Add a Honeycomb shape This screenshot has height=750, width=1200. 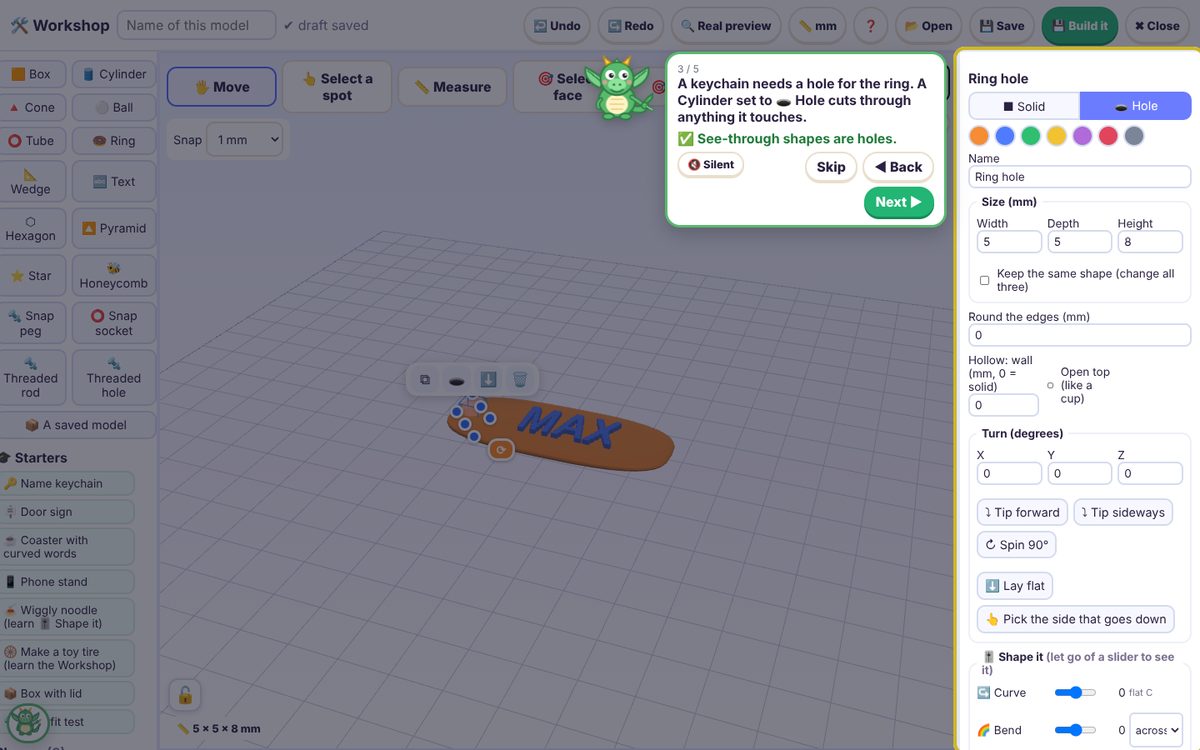[x=114, y=275]
